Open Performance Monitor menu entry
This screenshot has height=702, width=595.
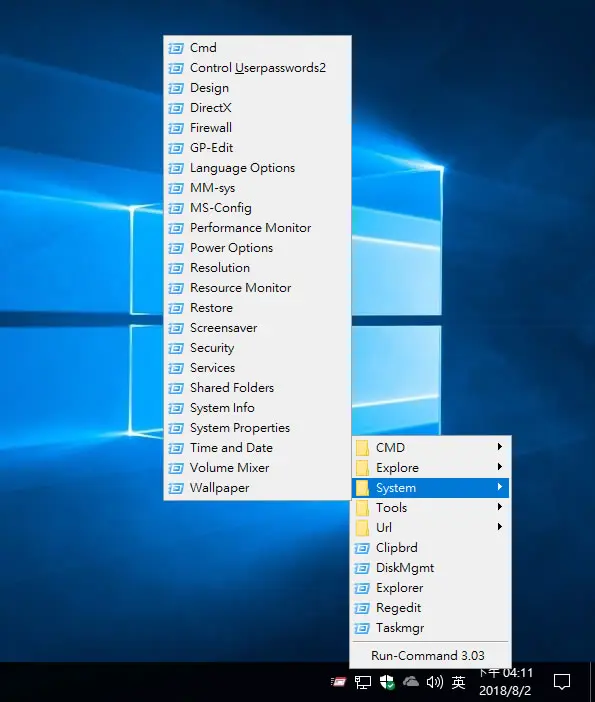tap(257, 228)
